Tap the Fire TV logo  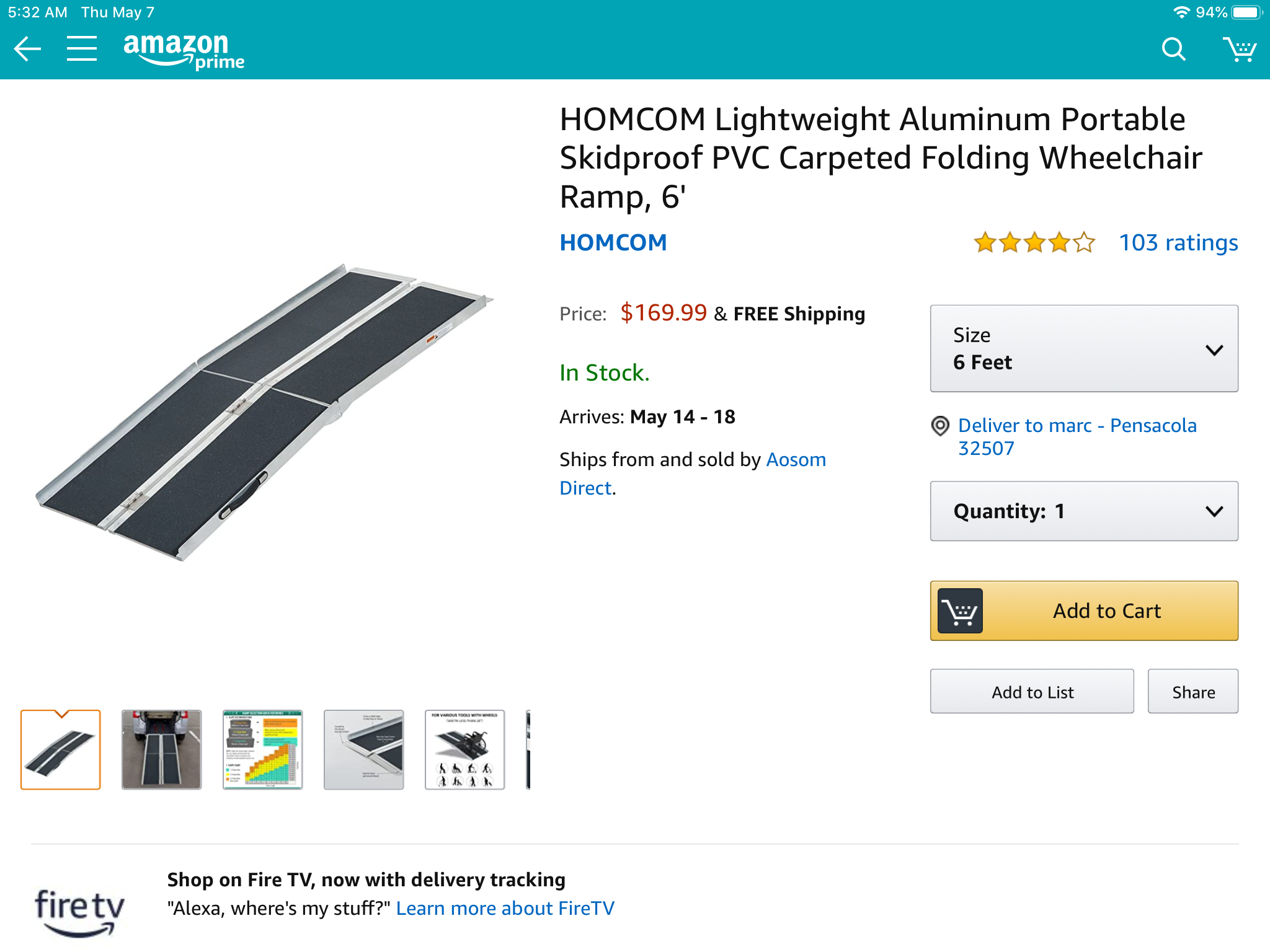coord(79,911)
